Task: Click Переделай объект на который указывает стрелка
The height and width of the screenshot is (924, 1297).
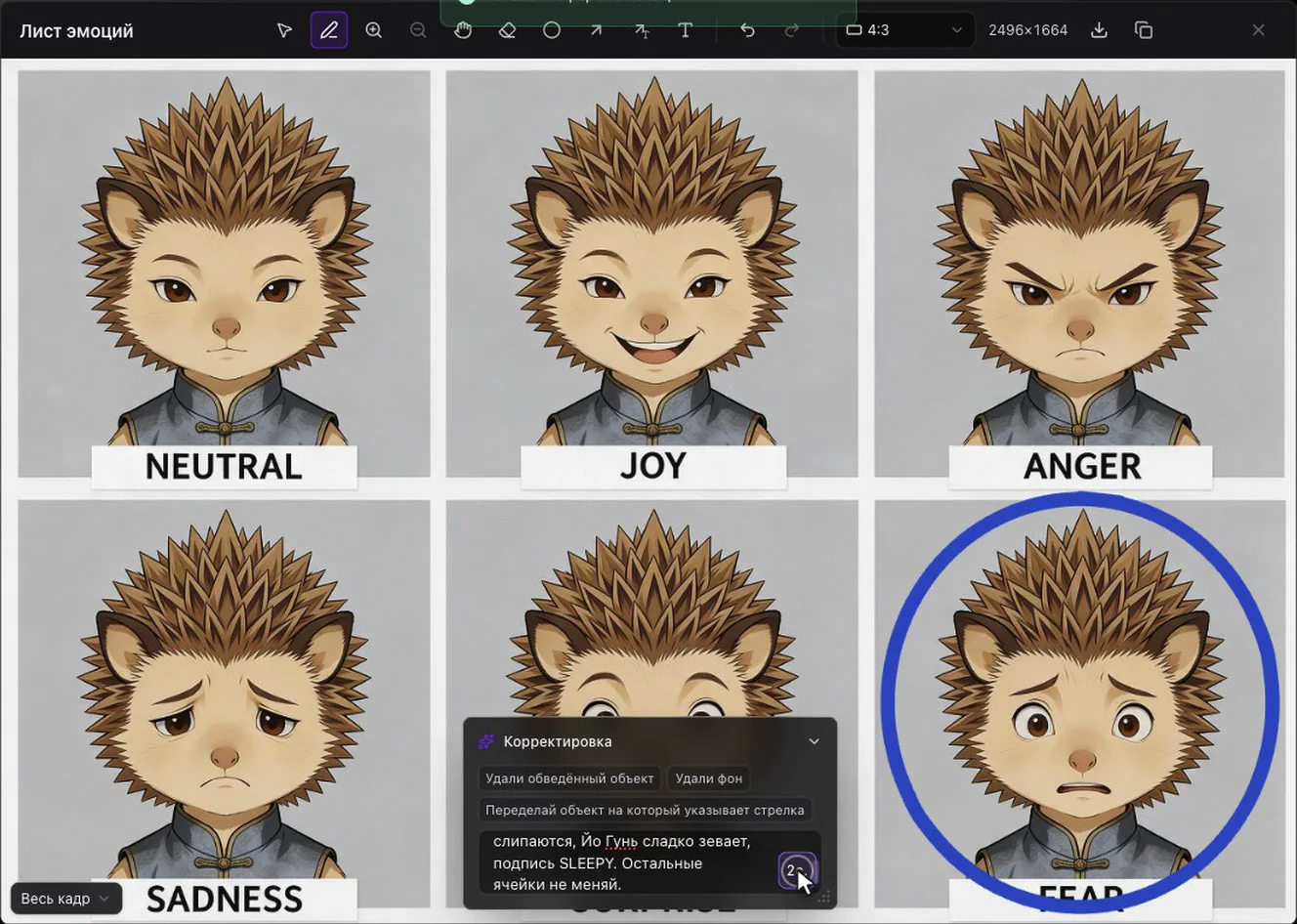Action: tap(645, 810)
